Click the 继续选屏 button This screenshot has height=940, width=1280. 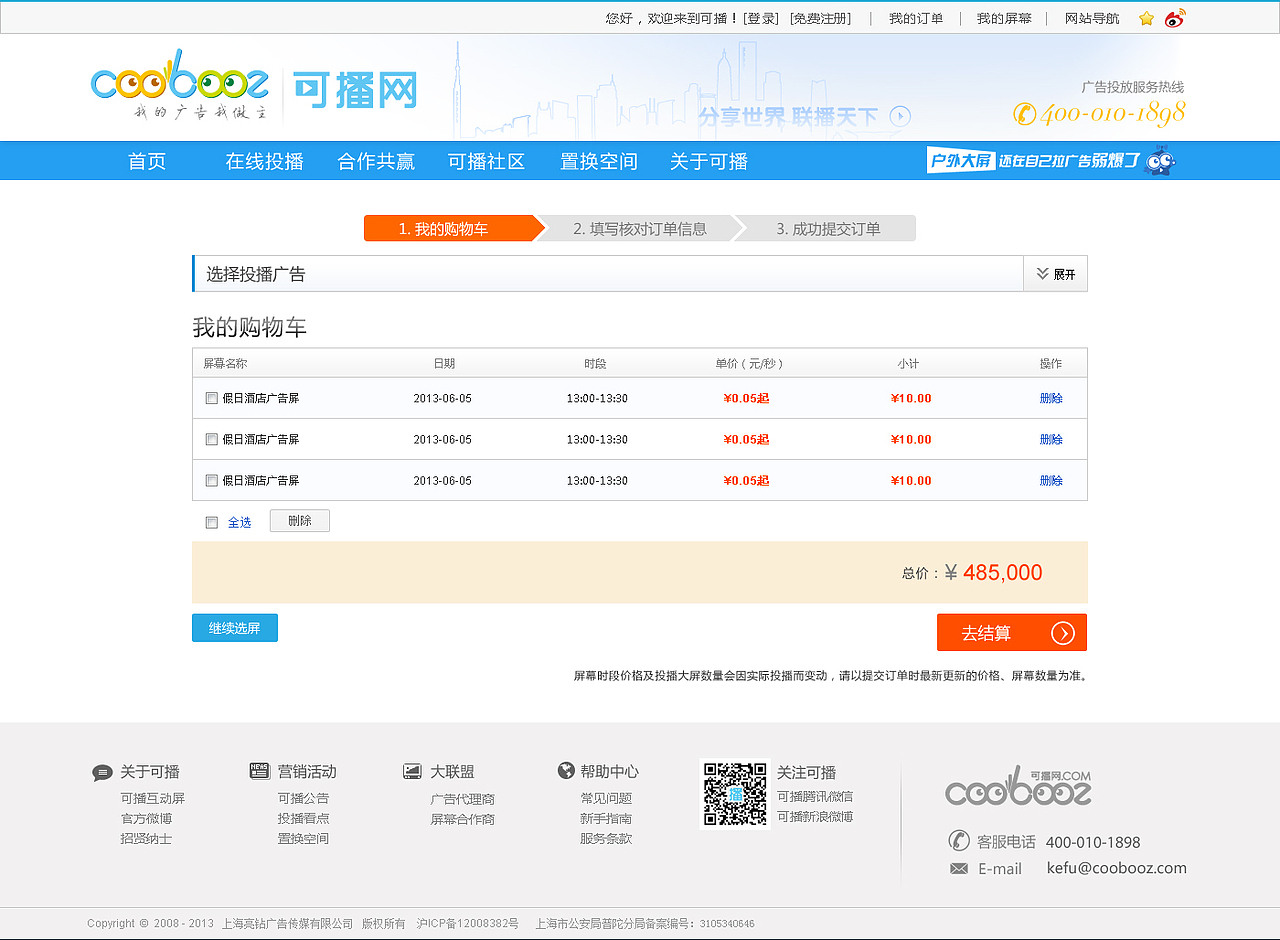[x=234, y=627]
